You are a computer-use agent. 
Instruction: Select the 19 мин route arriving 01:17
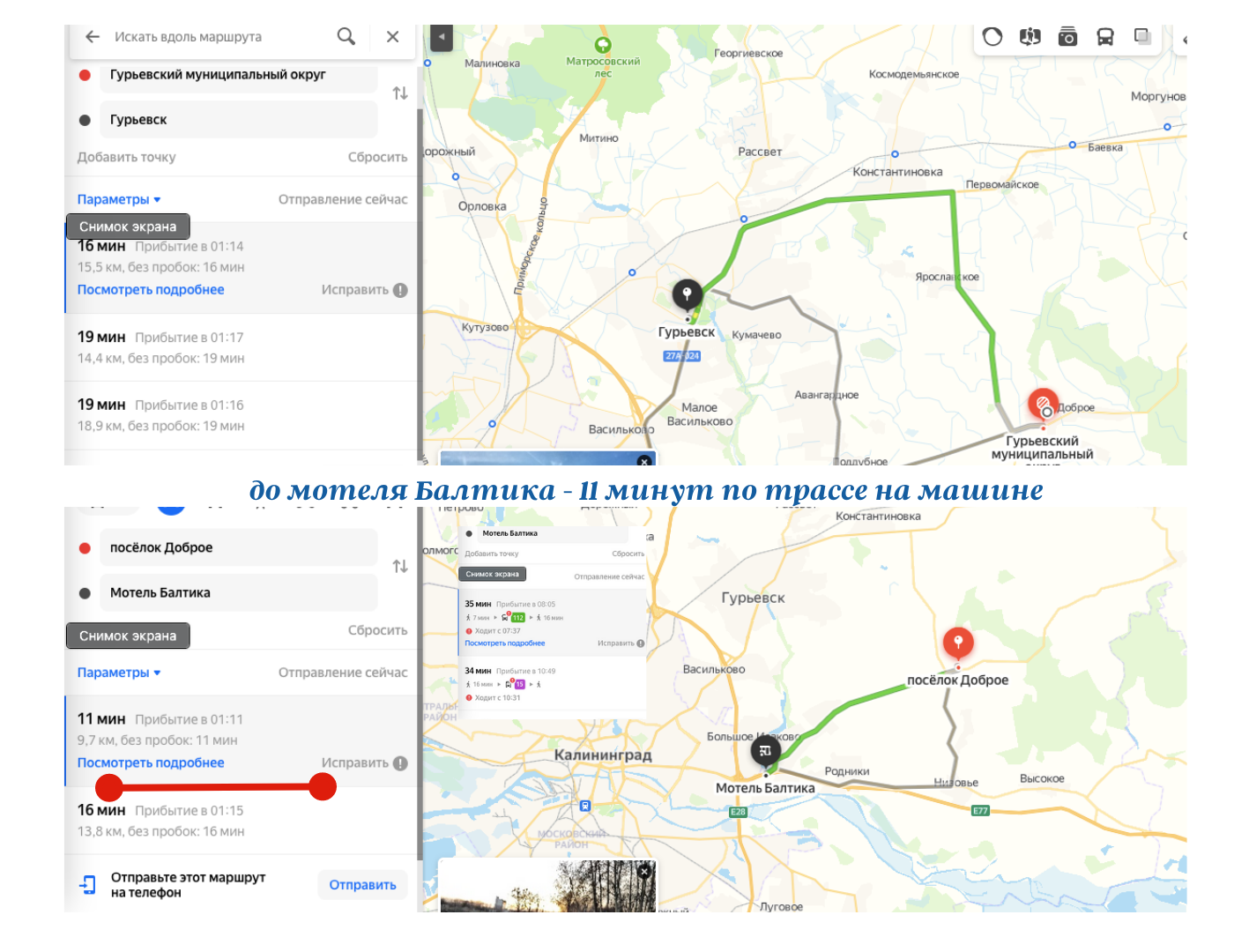[241, 347]
